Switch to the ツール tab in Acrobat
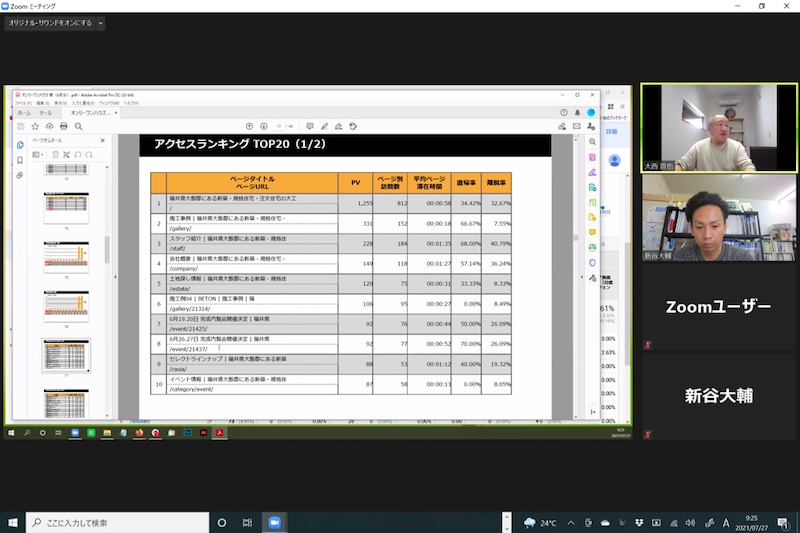Viewport: 800px width, 533px height. (x=46, y=113)
